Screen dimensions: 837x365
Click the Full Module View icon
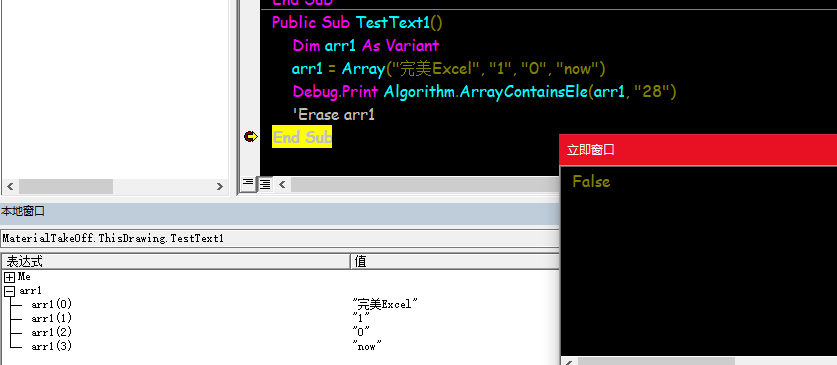[x=265, y=184]
